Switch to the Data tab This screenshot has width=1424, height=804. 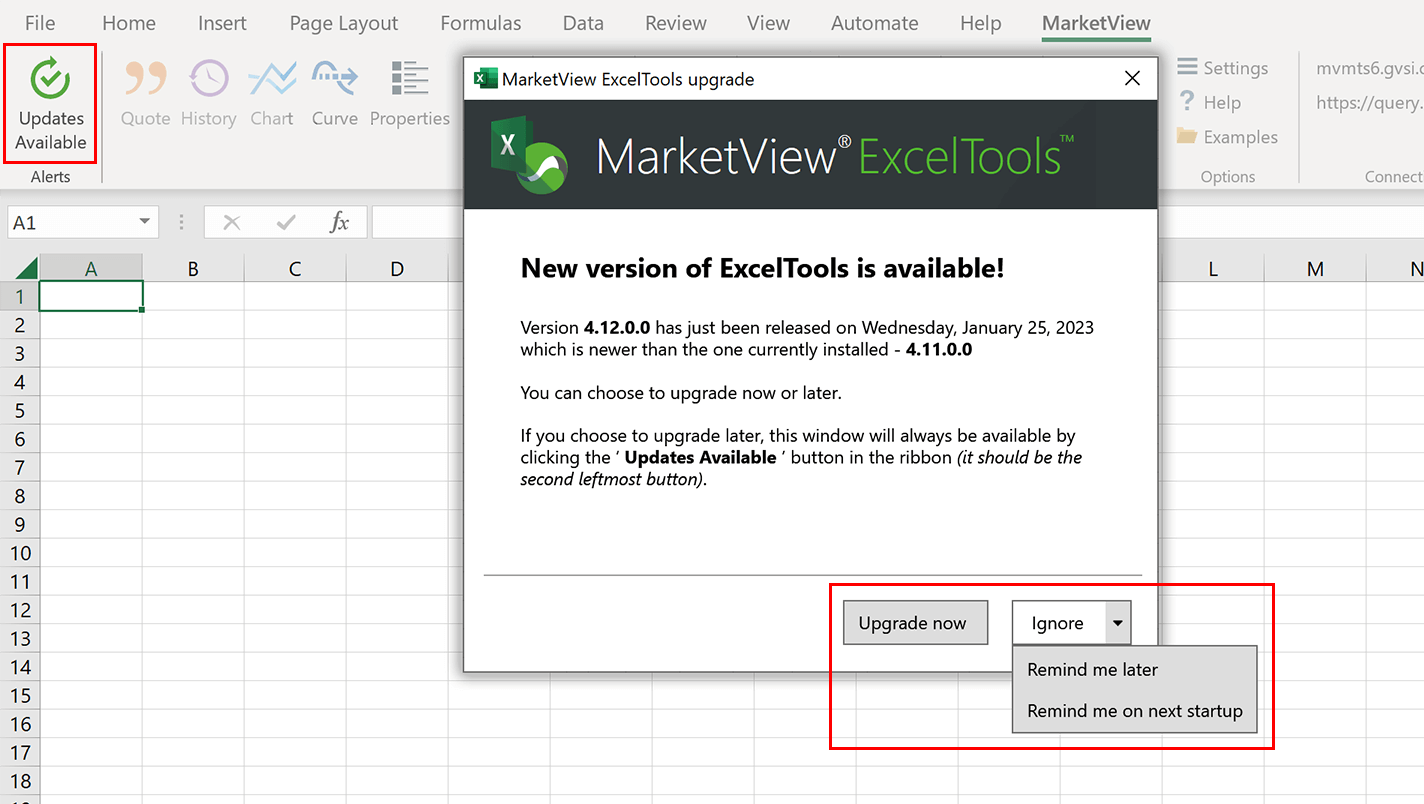[583, 23]
